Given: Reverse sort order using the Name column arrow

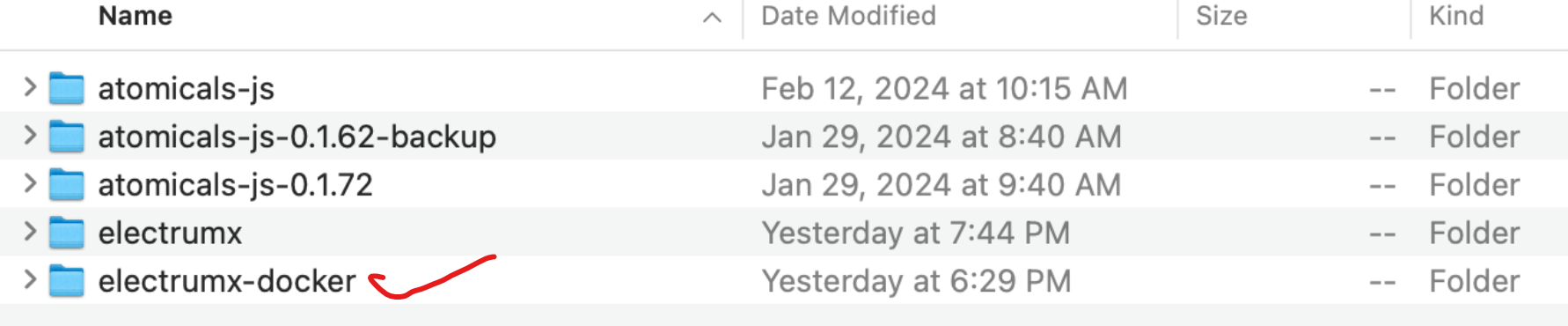Looking at the screenshot, I should pyautogui.click(x=713, y=18).
